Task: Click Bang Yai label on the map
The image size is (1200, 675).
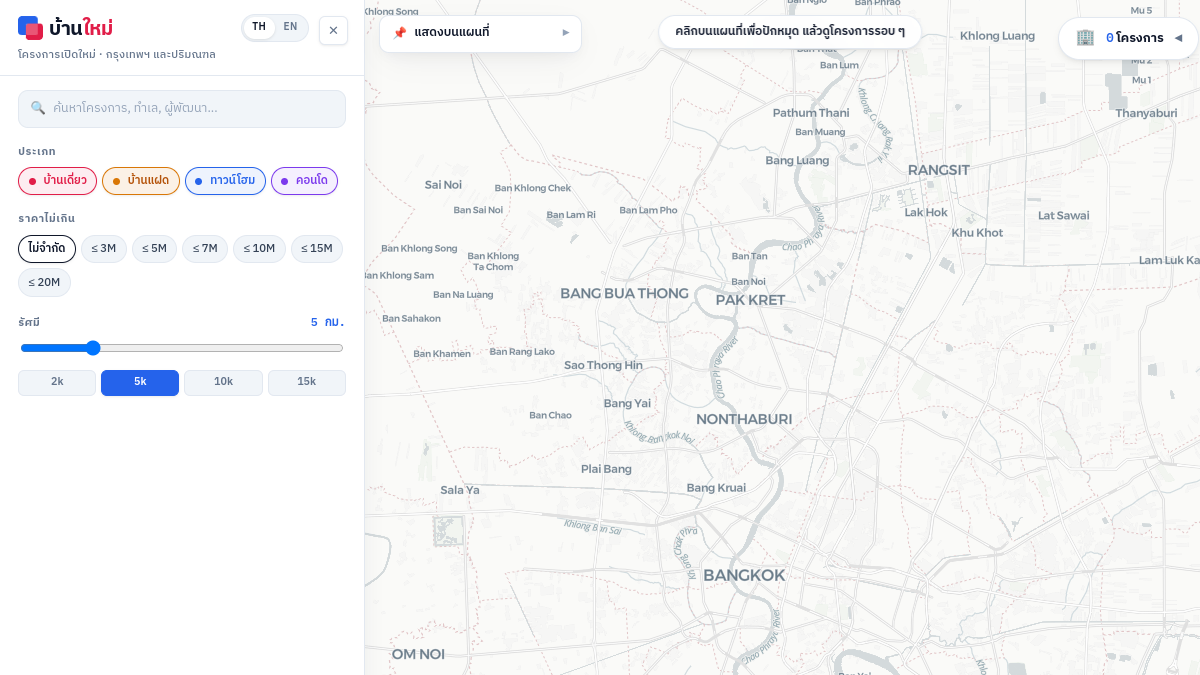Action: click(x=627, y=403)
